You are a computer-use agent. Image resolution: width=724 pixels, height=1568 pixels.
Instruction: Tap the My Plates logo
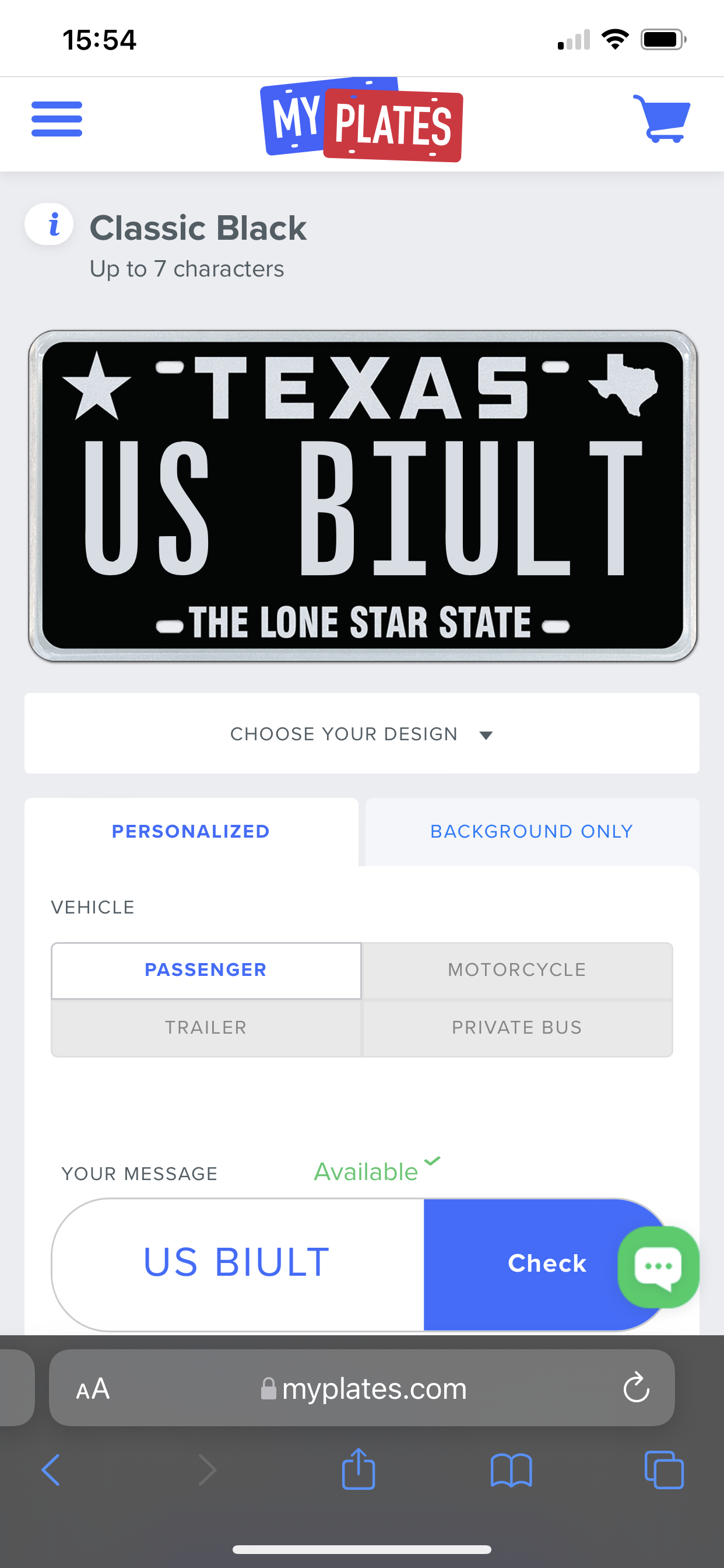pos(361,121)
